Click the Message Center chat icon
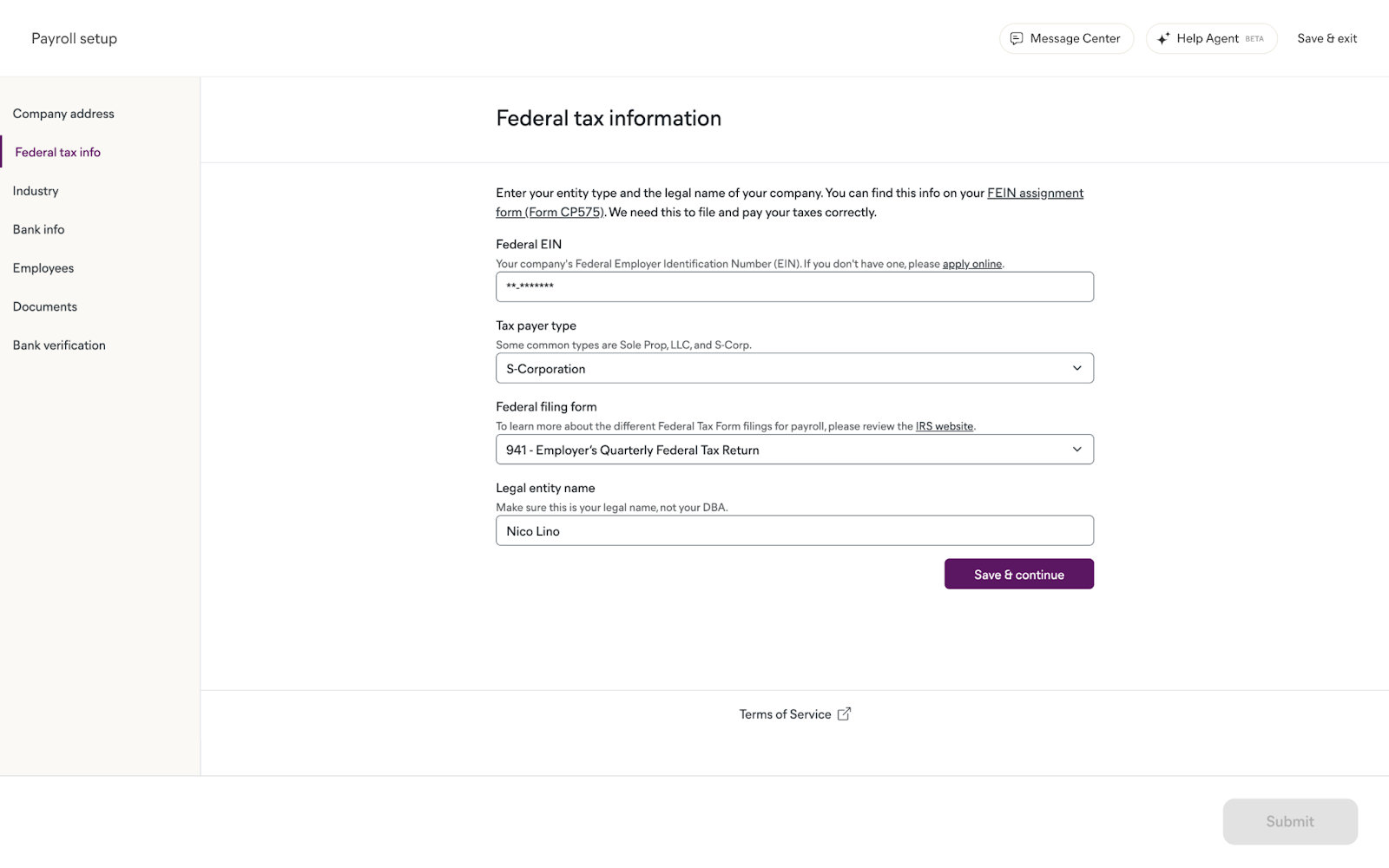The image size is (1389, 868). click(1017, 38)
